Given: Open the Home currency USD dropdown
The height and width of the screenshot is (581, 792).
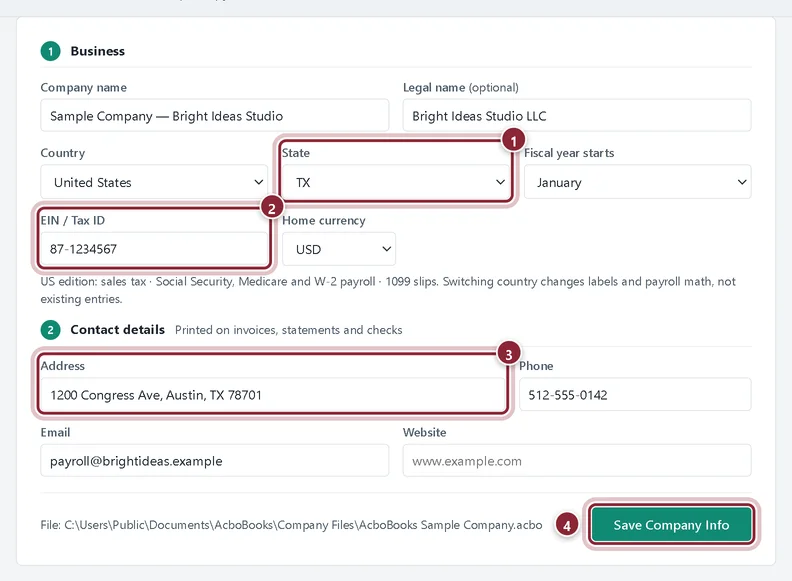Looking at the screenshot, I should [339, 249].
